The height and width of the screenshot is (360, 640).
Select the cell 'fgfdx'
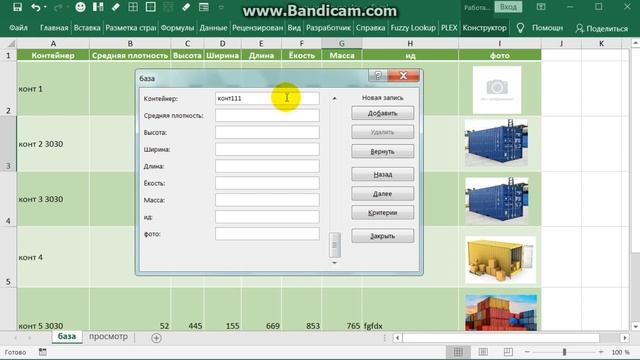(410, 309)
